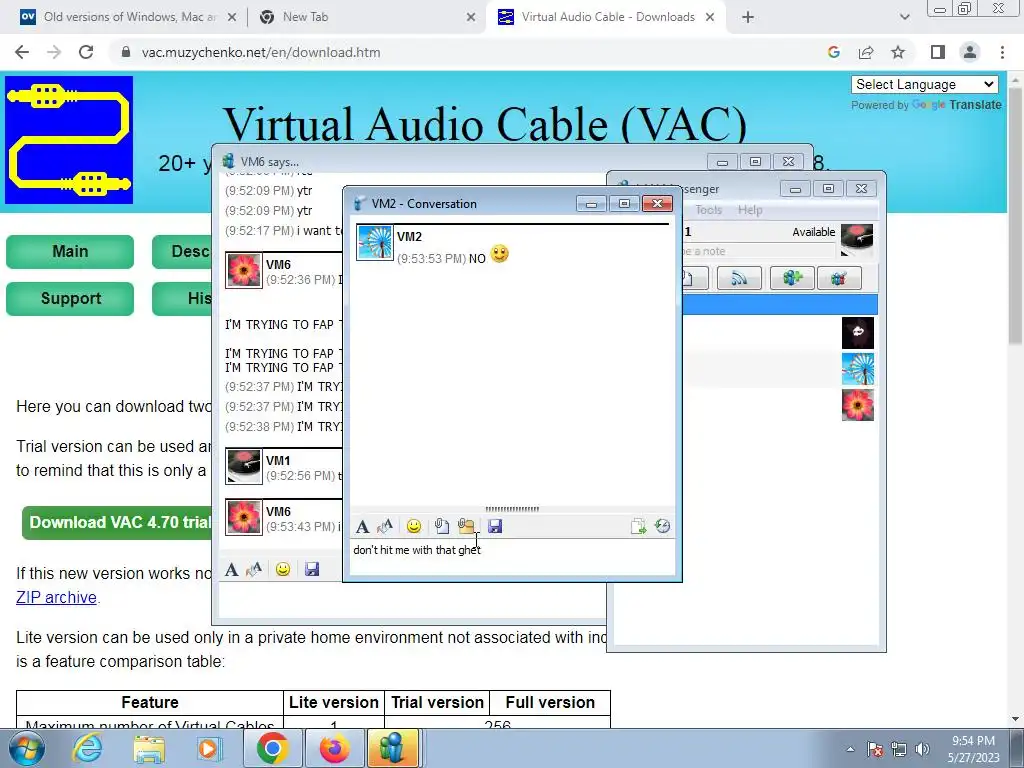Viewport: 1024px width, 768px height.
Task: Save VM2 conversation with floppy icon
Action: pos(495,526)
